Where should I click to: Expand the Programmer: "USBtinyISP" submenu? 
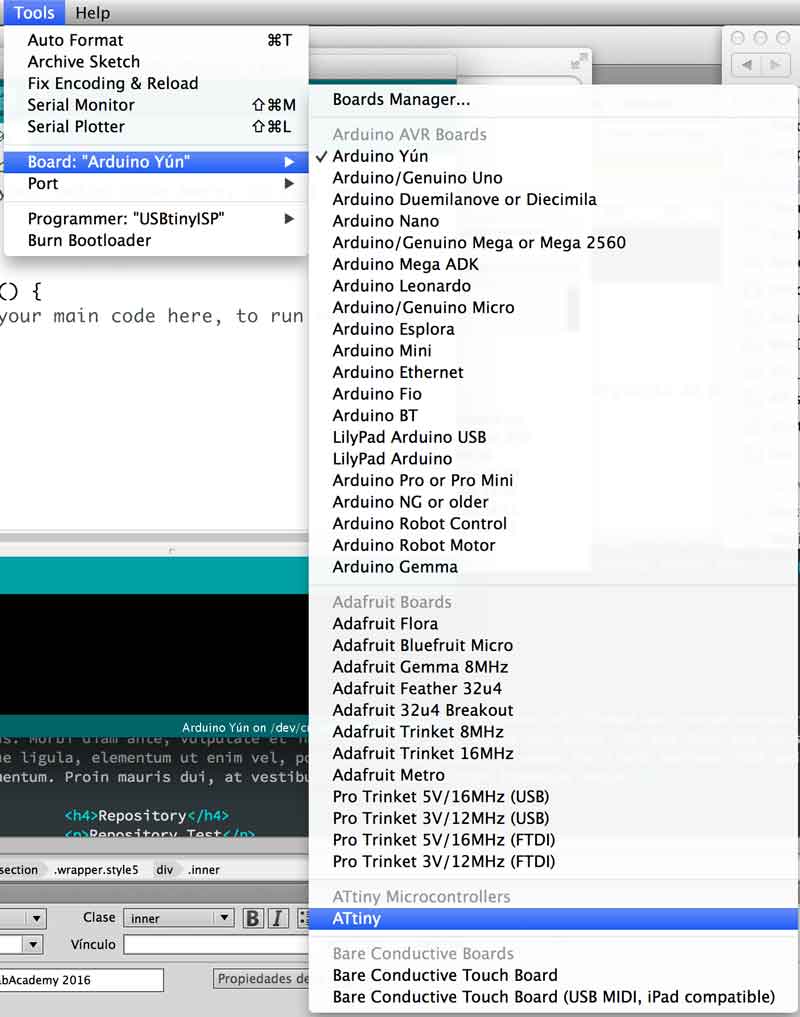[156, 219]
